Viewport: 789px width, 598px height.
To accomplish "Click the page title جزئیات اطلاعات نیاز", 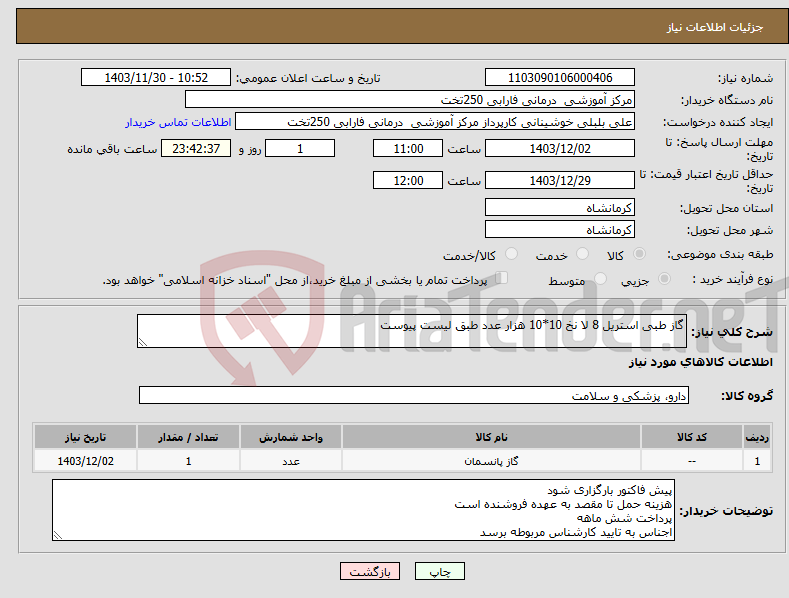I will click(715, 27).
